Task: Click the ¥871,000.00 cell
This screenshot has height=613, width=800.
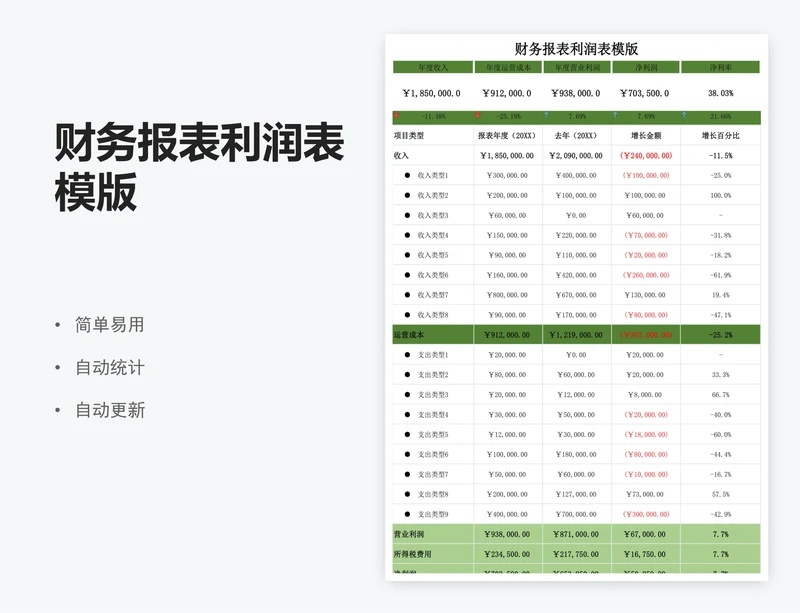Action: (576, 534)
